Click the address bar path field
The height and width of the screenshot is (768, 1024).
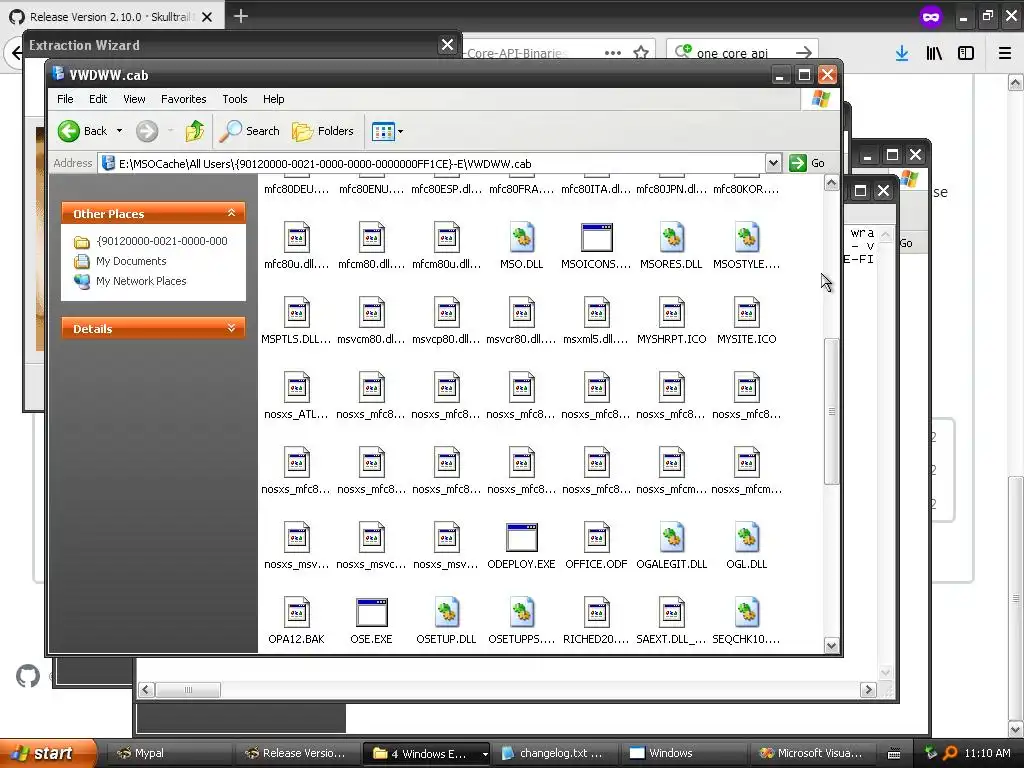coord(433,163)
